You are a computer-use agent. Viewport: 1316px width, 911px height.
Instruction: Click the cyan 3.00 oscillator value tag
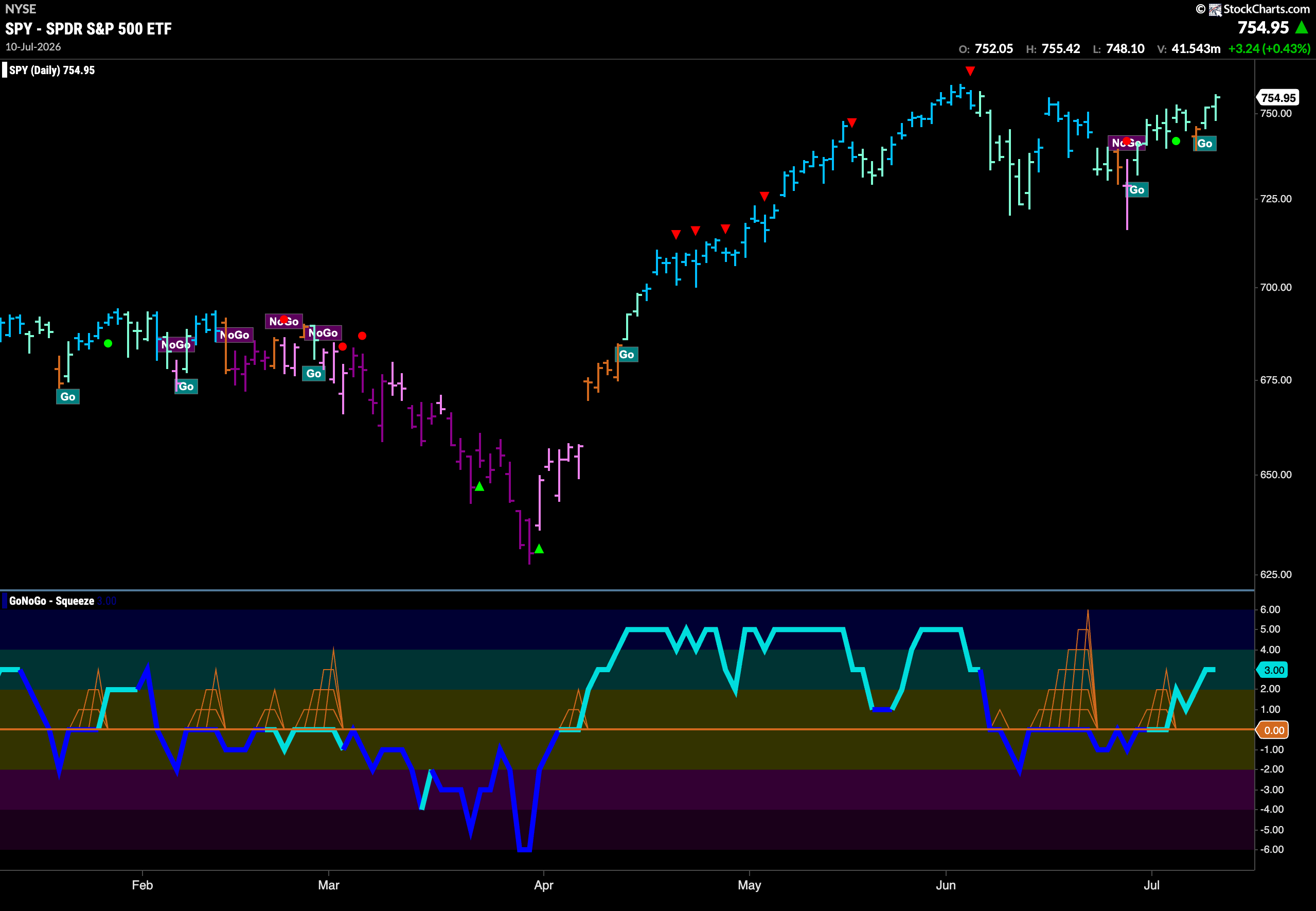1273,670
